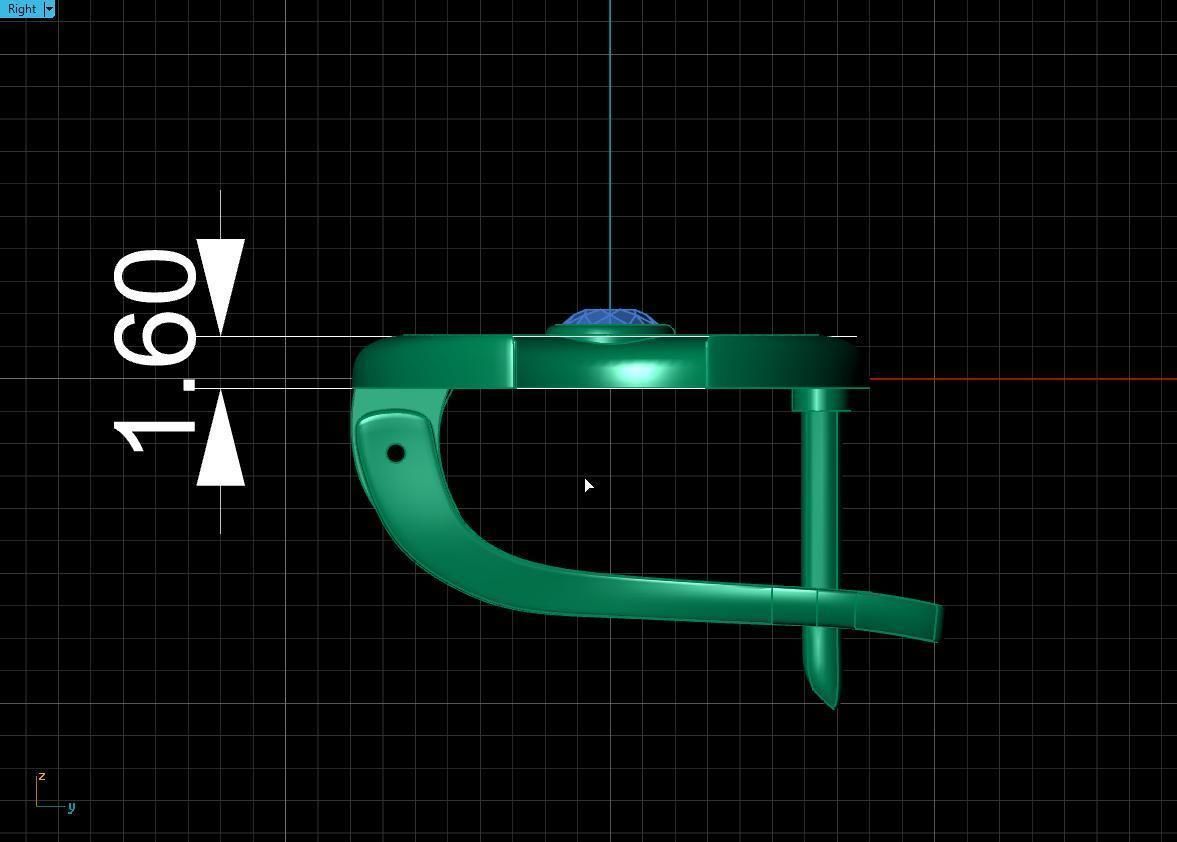
Task: Select the 1.60 dimension annotation text
Action: 155,351
